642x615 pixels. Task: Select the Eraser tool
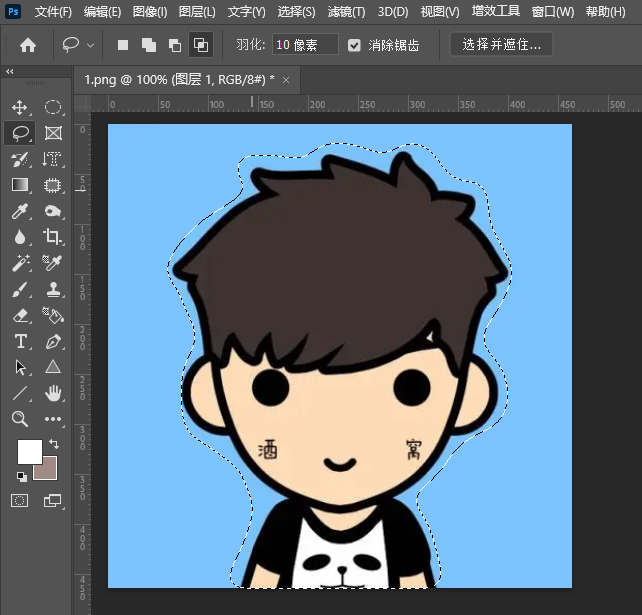pyautogui.click(x=20, y=316)
